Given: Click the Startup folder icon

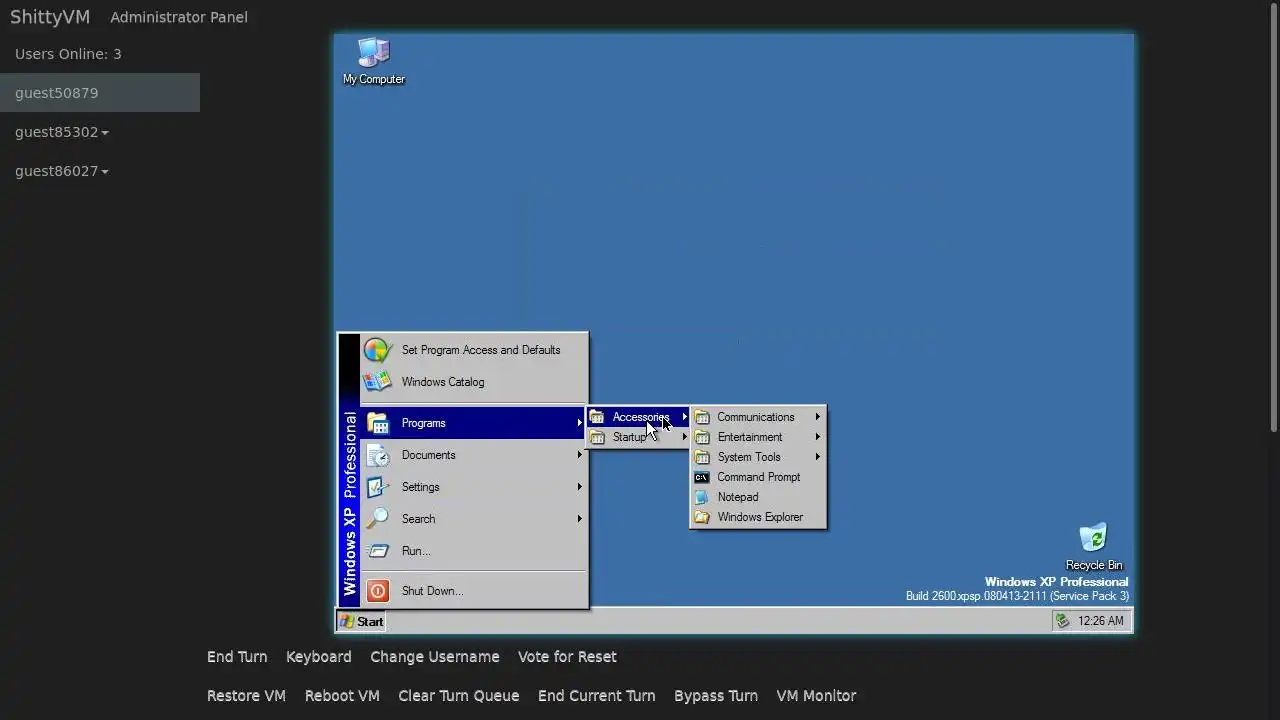Looking at the screenshot, I should (597, 437).
